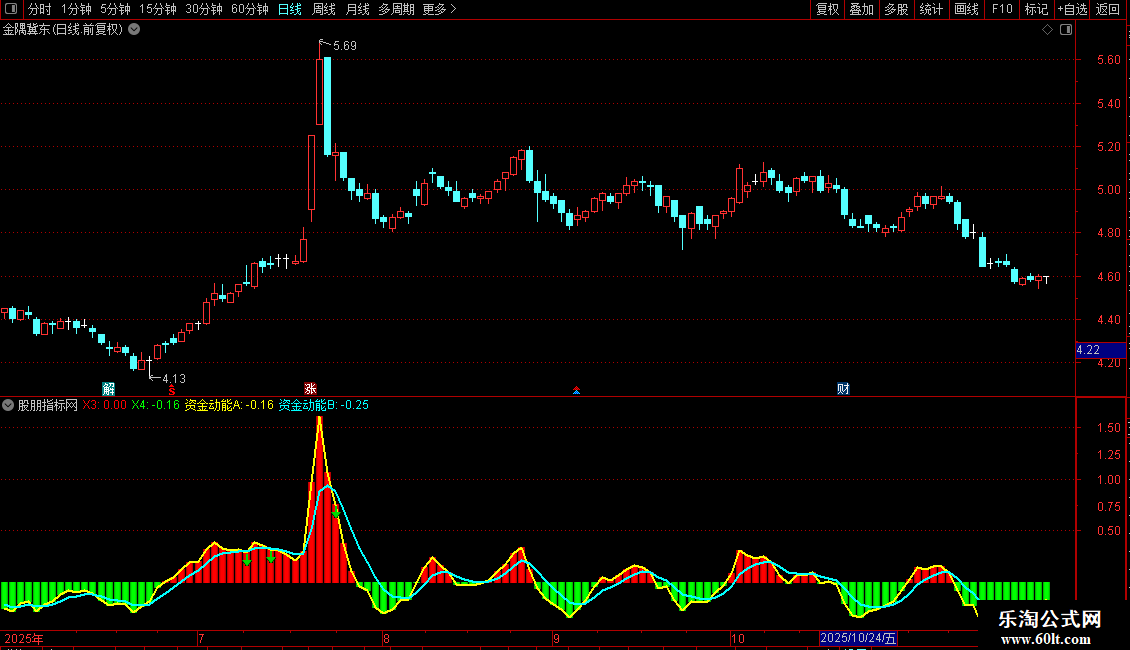The image size is (1130, 650).
Task: Toggle the left sidebar panel icon
Action: click(x=11, y=9)
